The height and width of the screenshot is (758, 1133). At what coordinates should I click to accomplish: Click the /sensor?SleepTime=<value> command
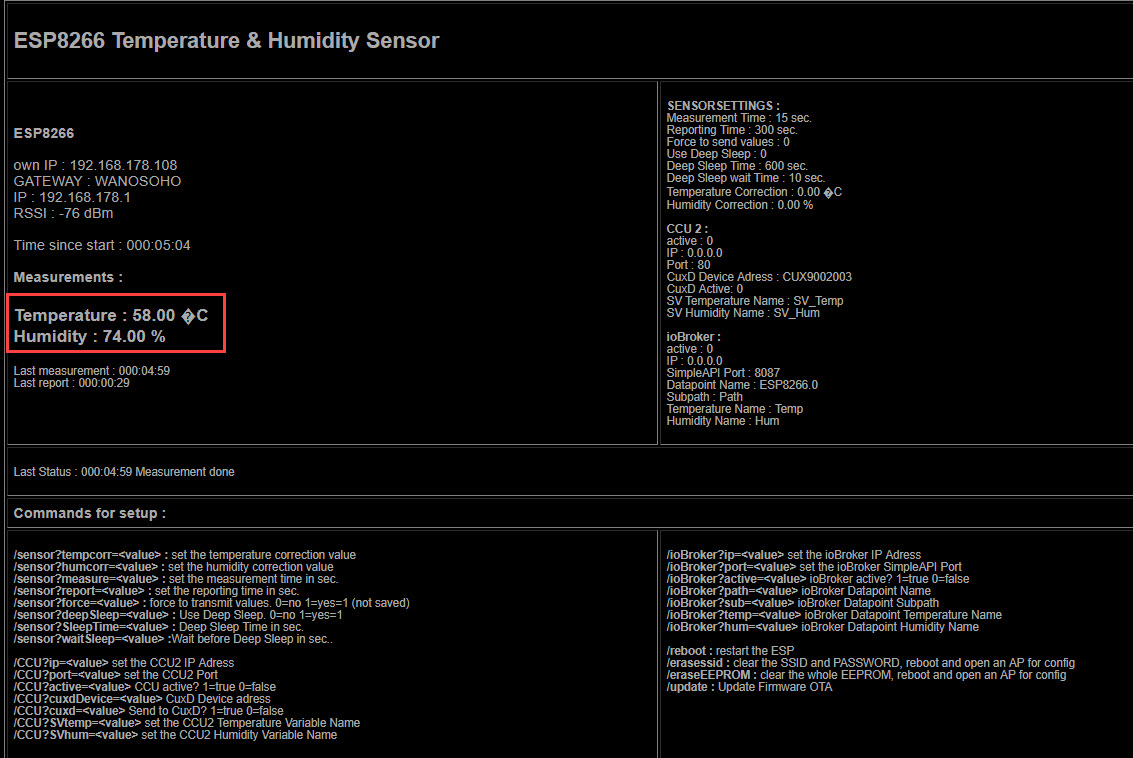point(159,627)
